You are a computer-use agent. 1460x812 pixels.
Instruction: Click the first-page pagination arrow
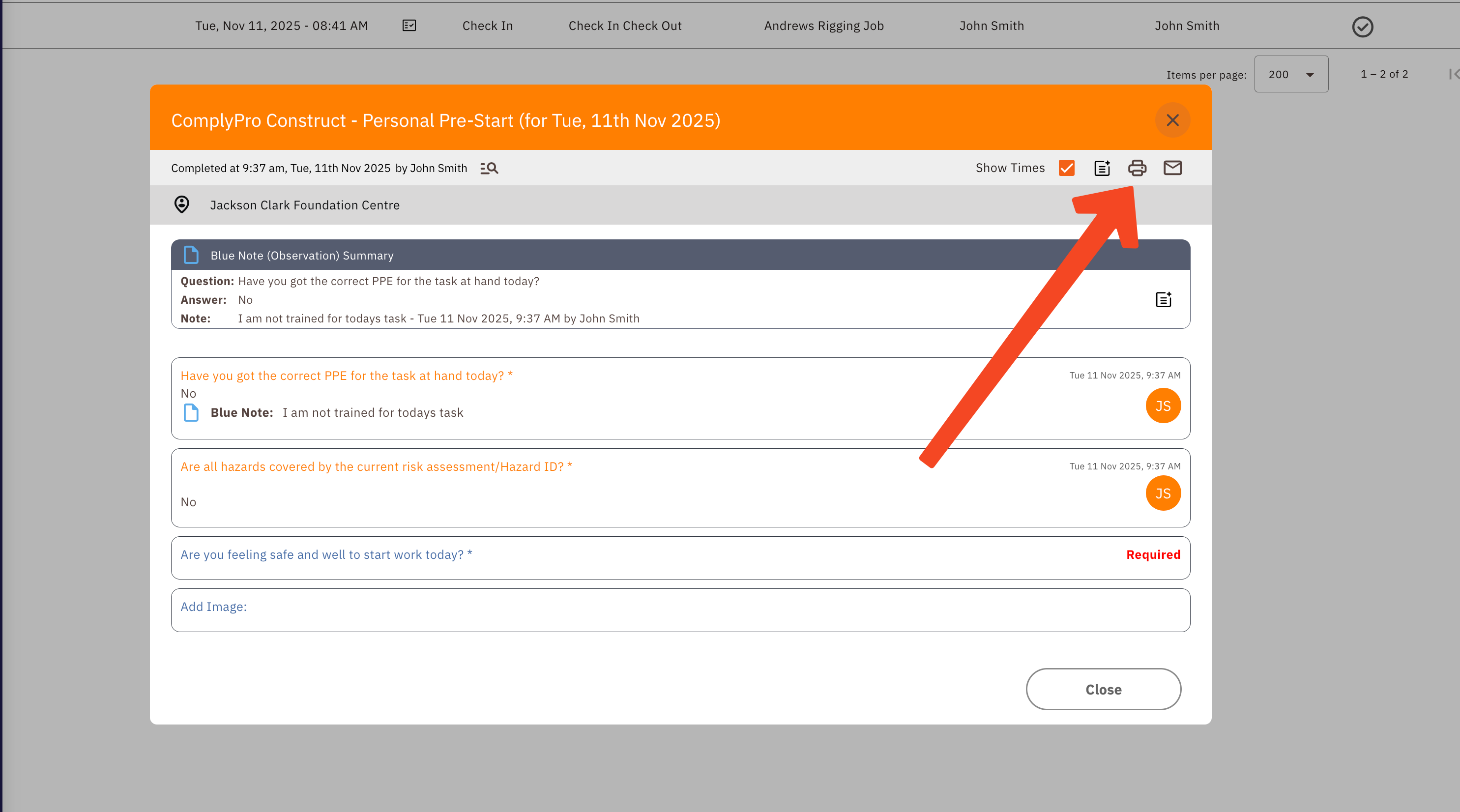[x=1453, y=74]
